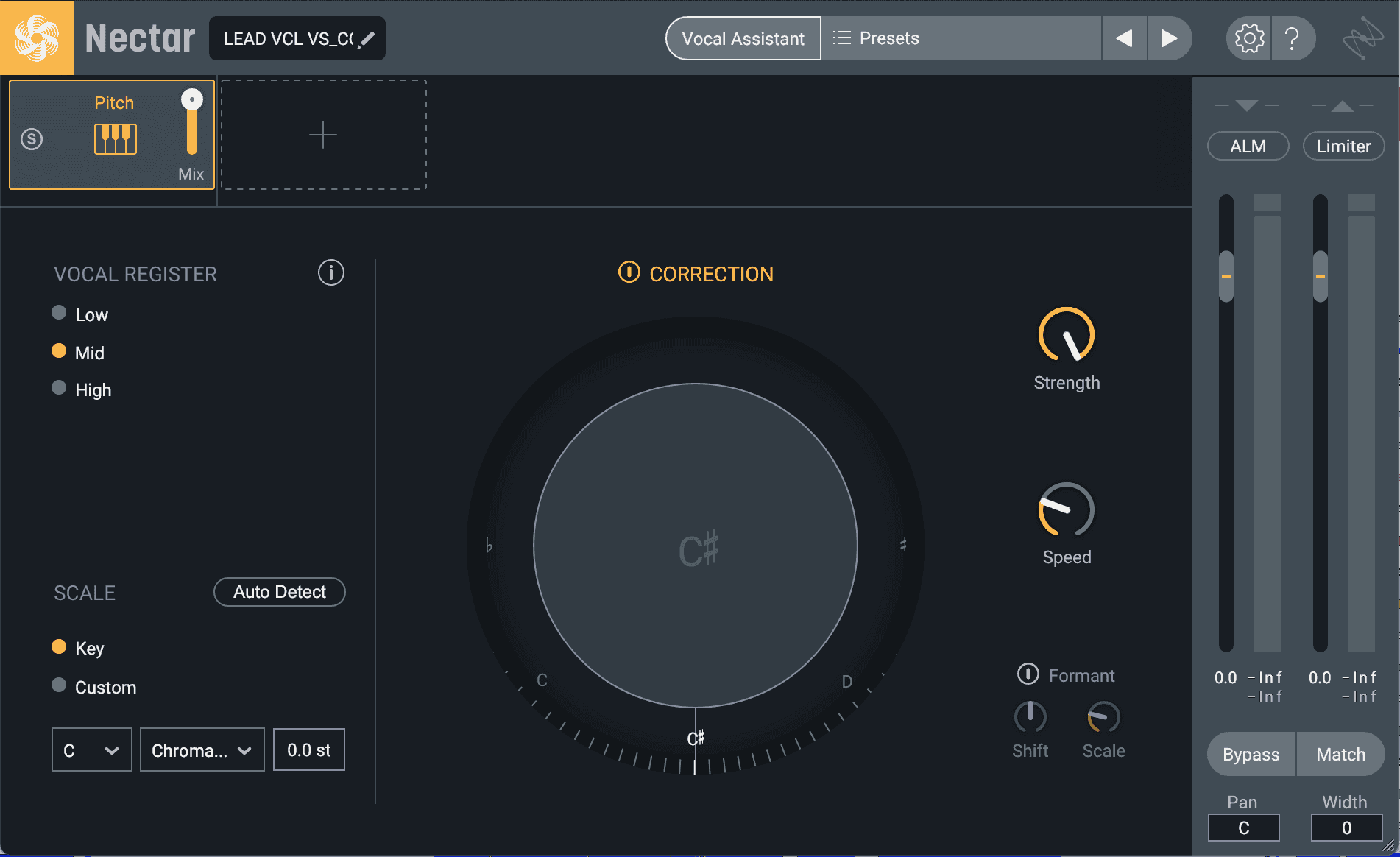This screenshot has width=1400, height=857.
Task: Open the root note C dropdown
Action: (92, 750)
